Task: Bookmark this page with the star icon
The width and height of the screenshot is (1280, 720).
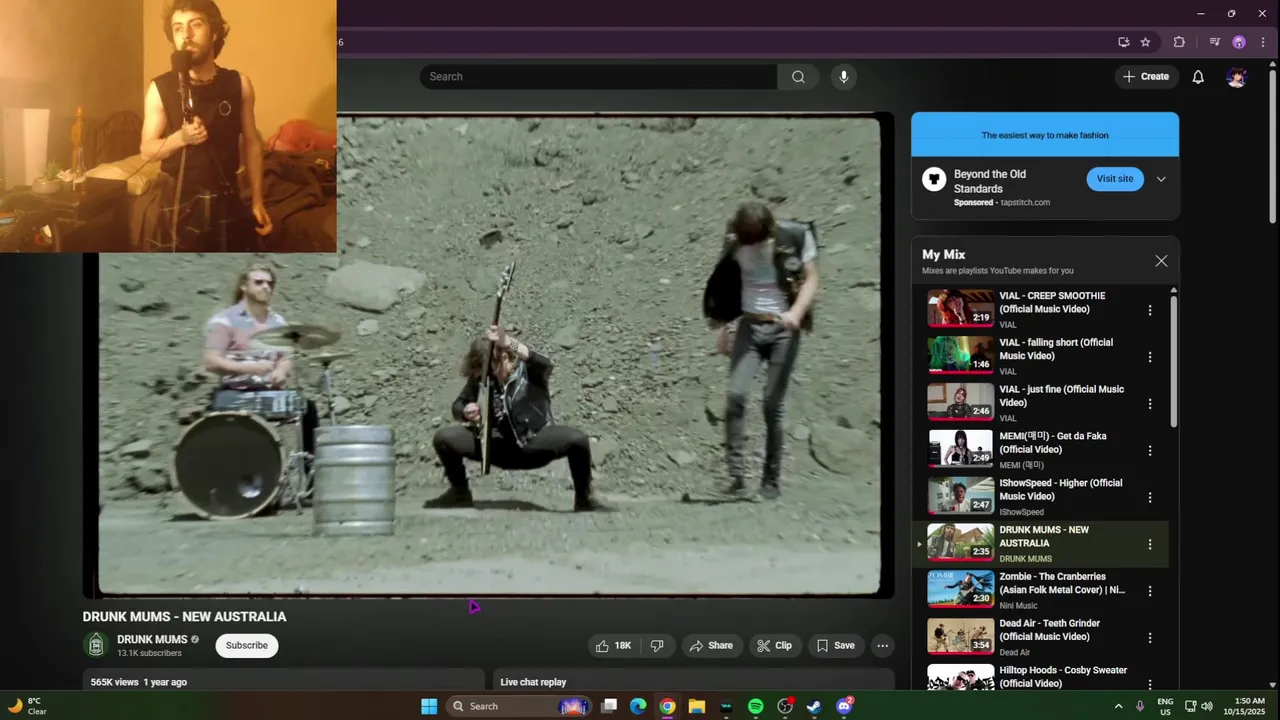Action: (1146, 42)
